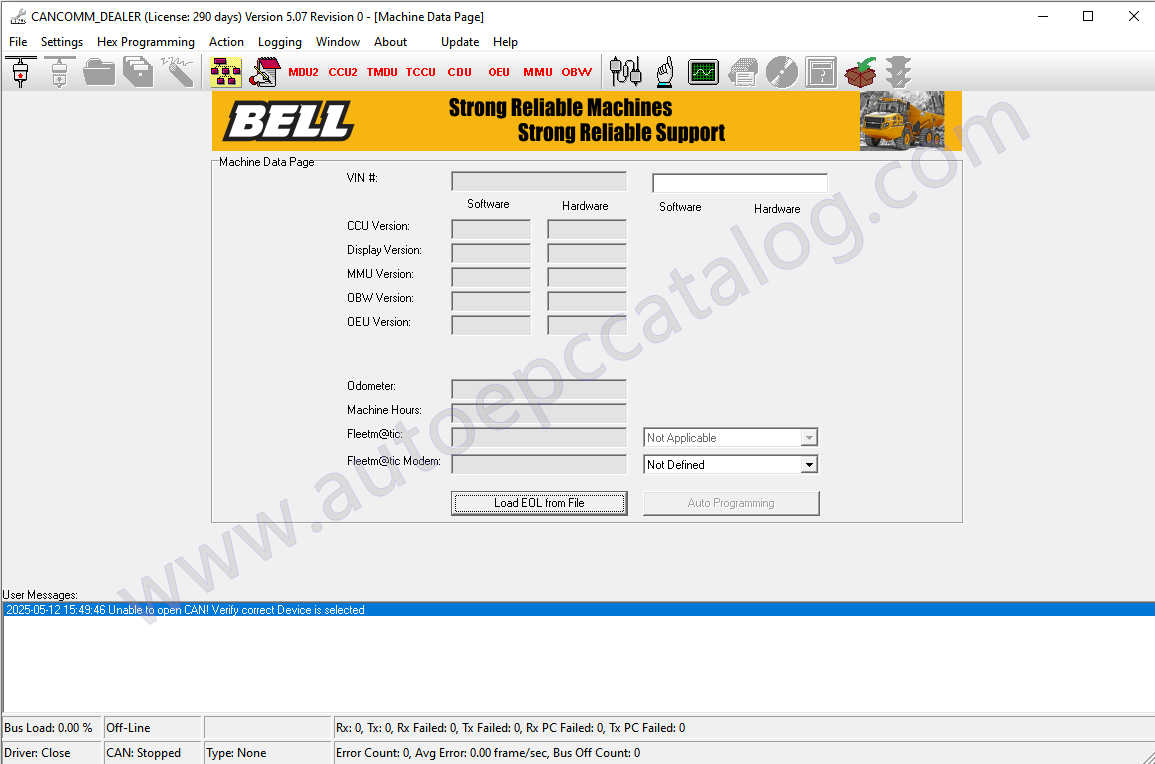Click the Machine Hours field
The height and width of the screenshot is (764, 1155).
tap(539, 413)
